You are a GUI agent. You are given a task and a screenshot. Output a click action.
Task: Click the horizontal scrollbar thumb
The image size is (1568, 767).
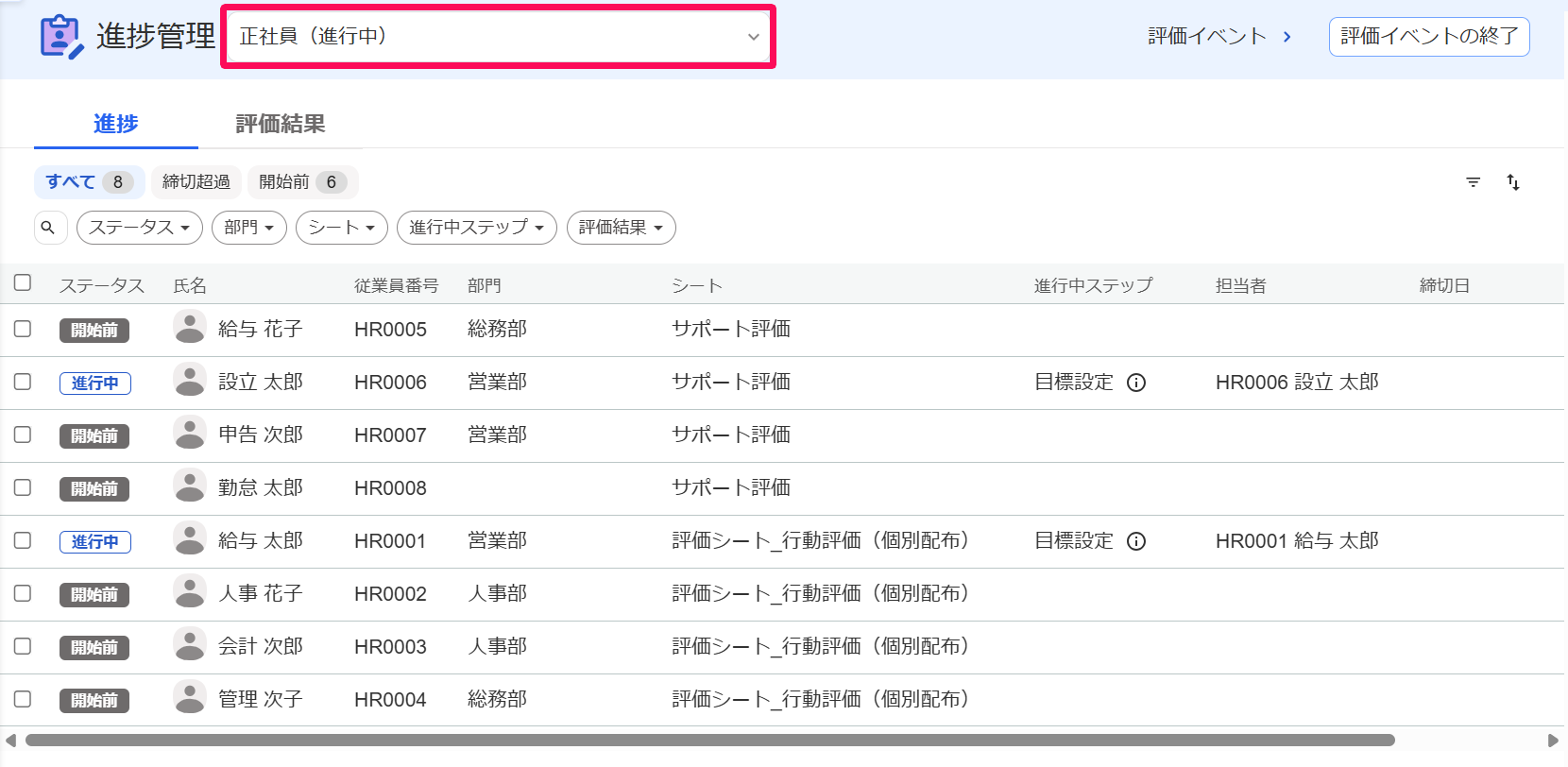click(x=710, y=741)
